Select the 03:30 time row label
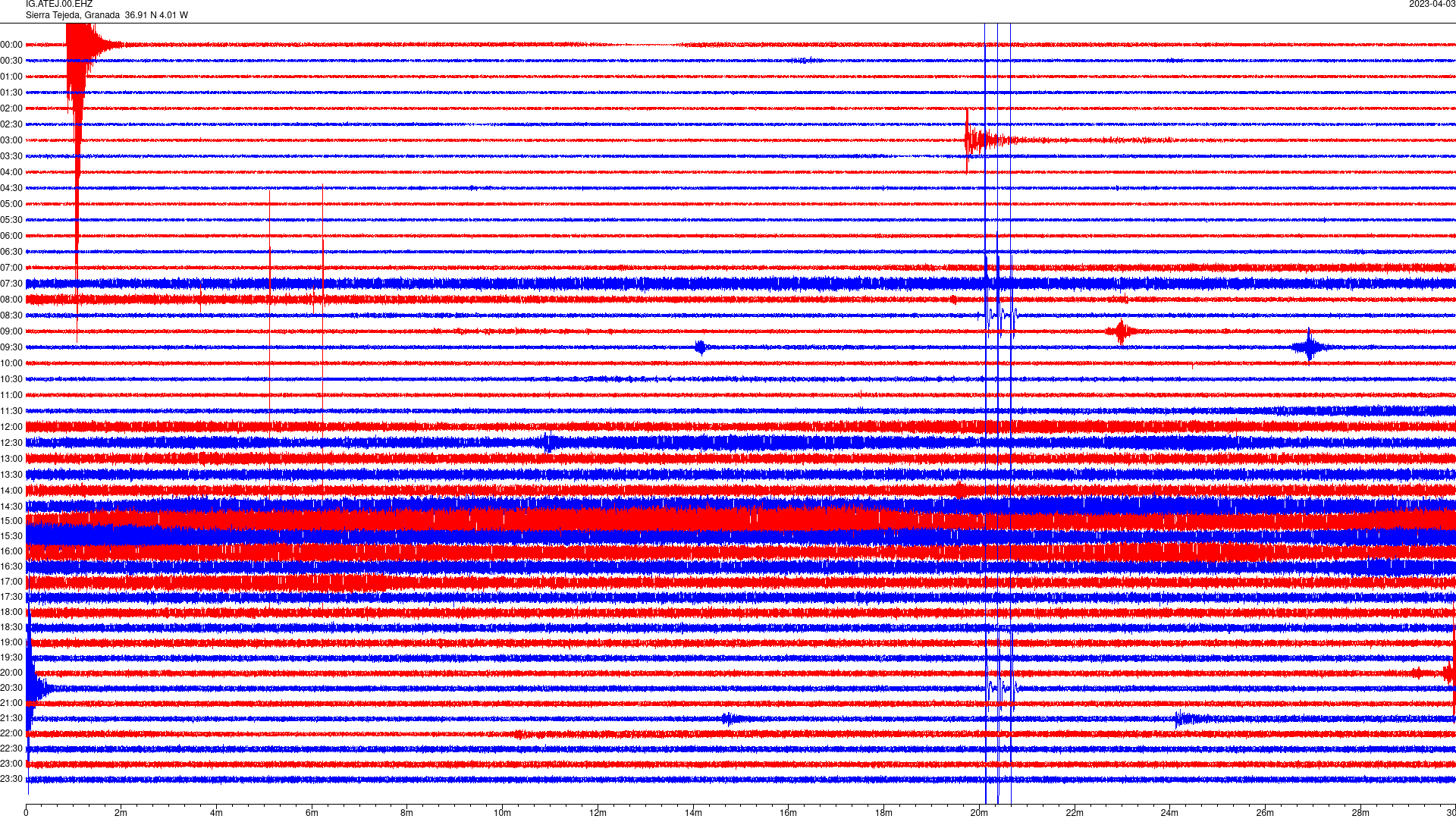This screenshot has width=1456, height=819. click(11, 156)
